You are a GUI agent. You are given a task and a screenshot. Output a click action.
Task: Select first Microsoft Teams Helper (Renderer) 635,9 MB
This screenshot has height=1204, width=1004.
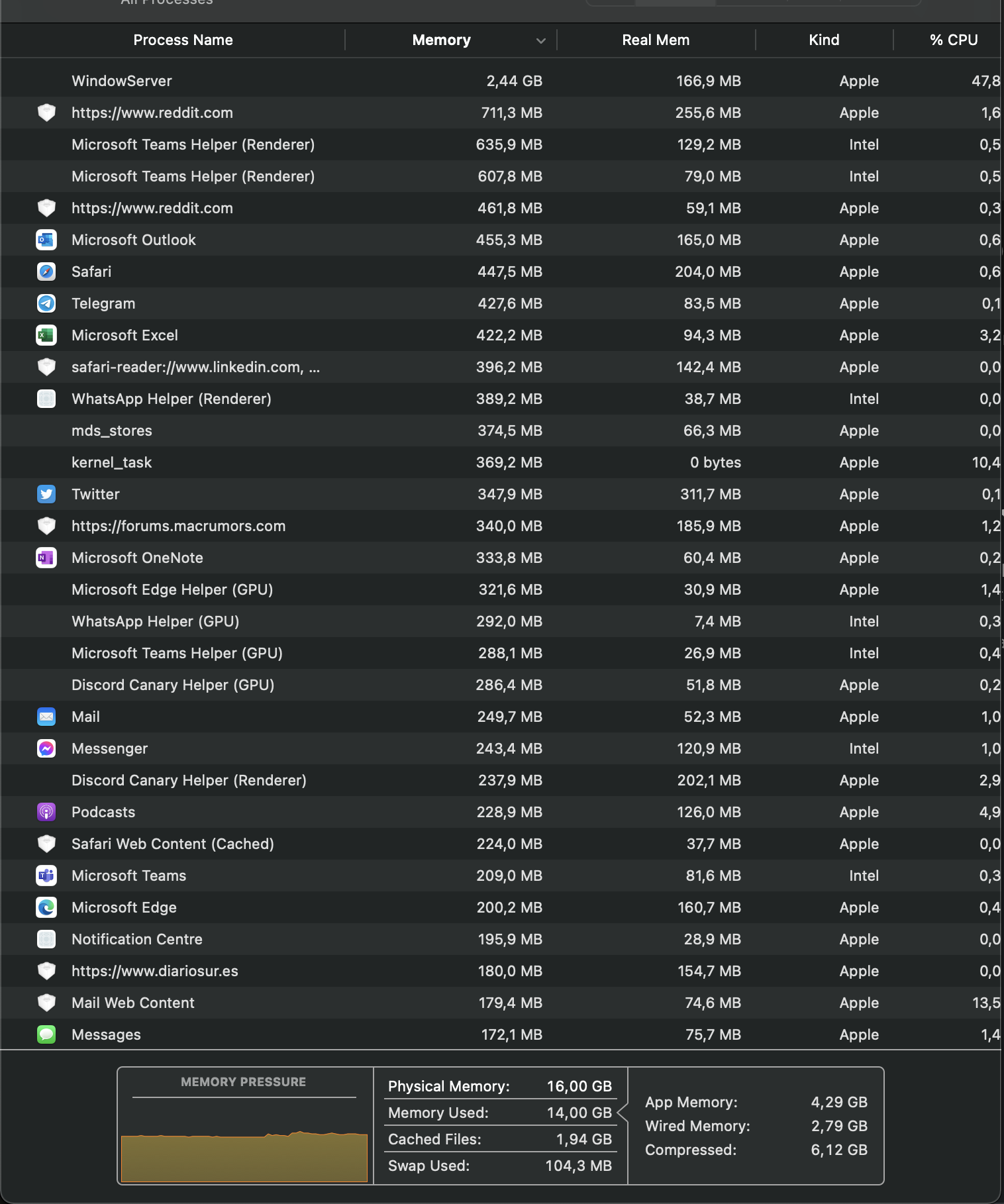pyautogui.click(x=501, y=144)
